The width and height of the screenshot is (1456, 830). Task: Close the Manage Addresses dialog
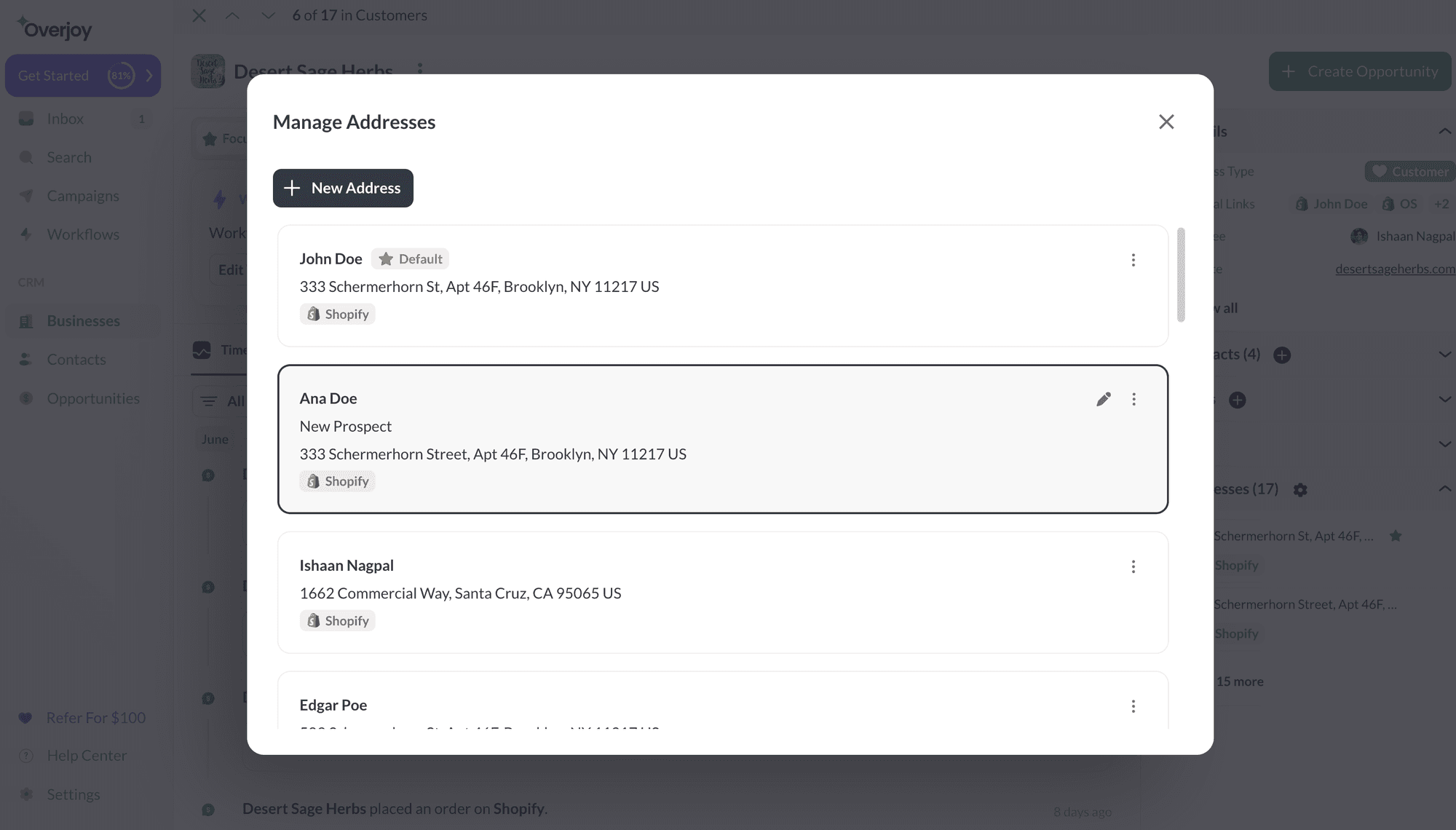(x=1166, y=122)
